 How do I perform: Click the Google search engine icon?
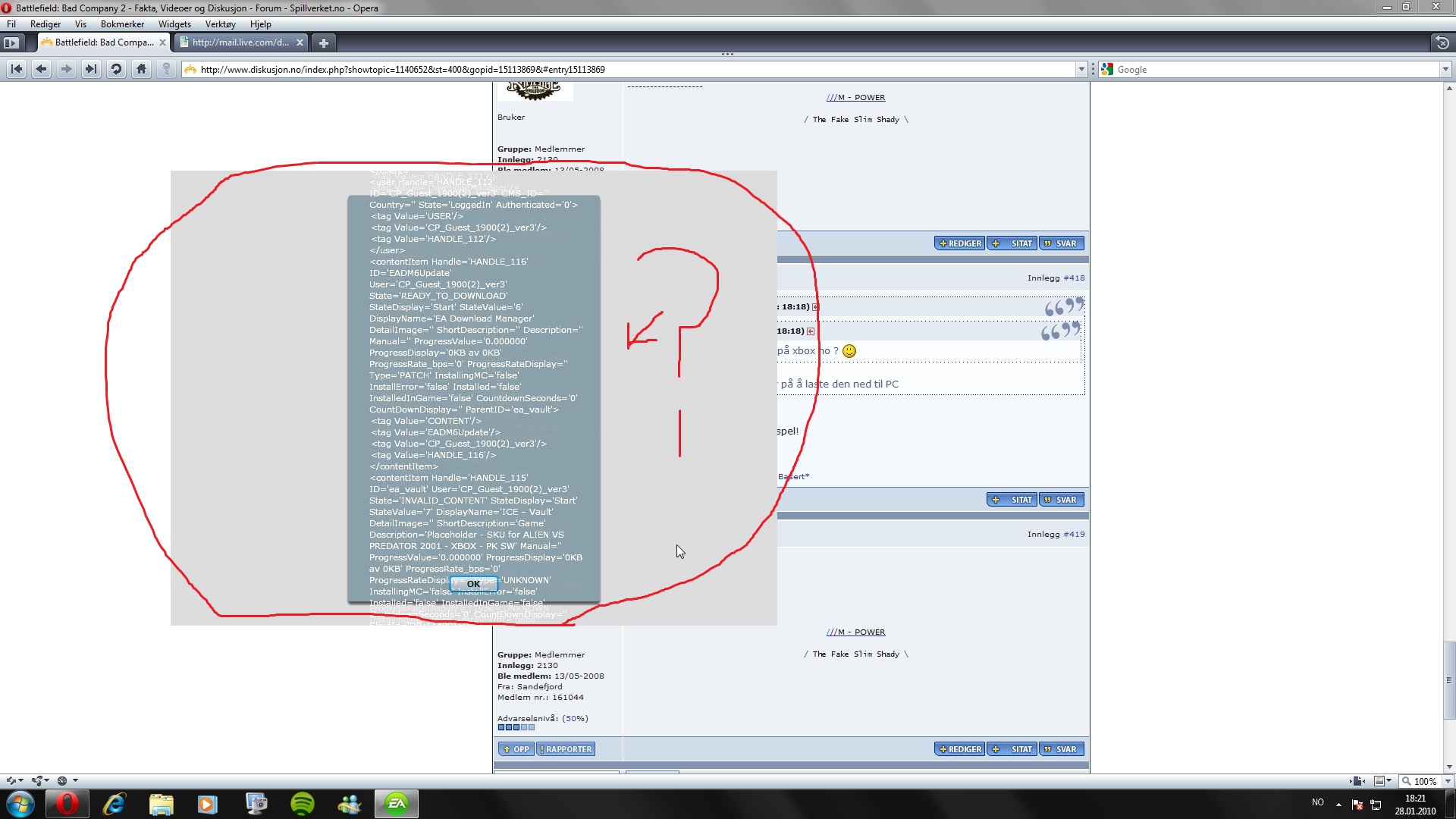[x=1106, y=69]
